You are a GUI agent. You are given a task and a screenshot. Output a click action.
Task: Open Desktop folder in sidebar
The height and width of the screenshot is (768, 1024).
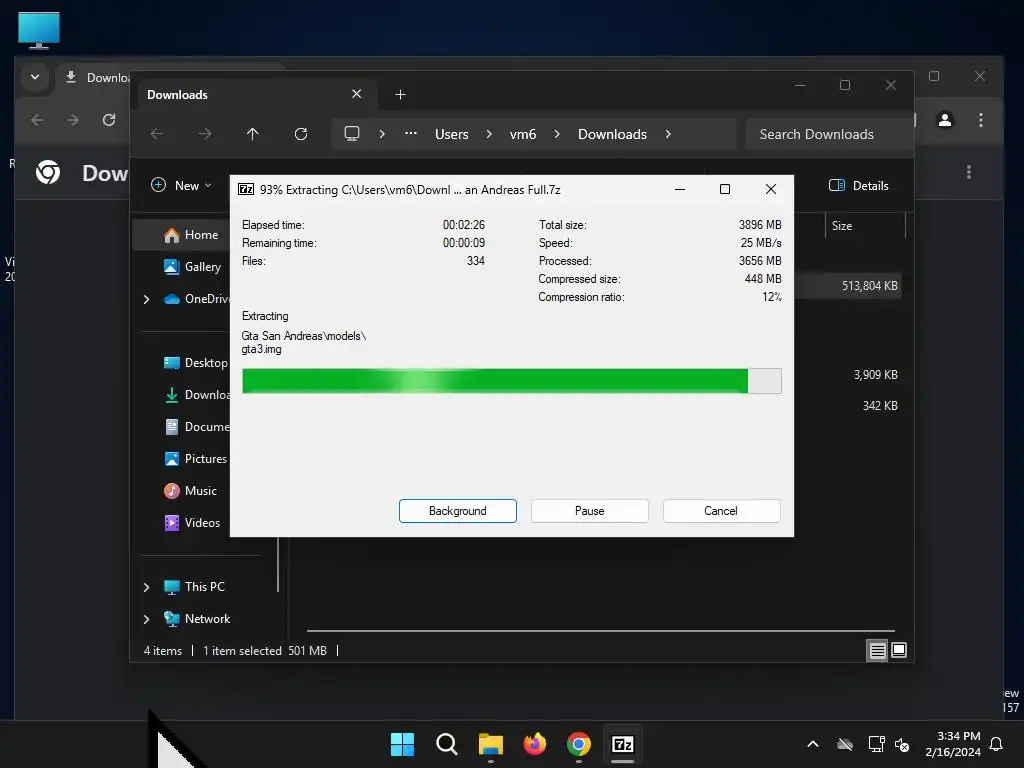195,362
